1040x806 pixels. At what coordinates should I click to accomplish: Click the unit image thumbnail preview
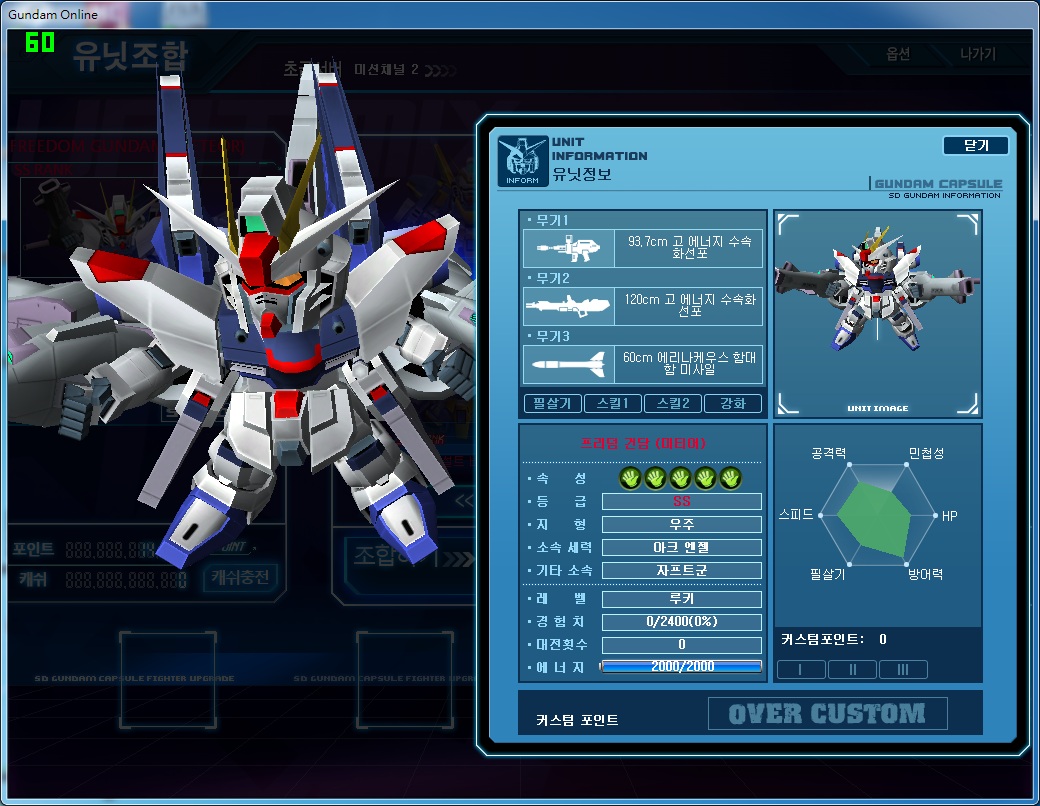(x=878, y=314)
